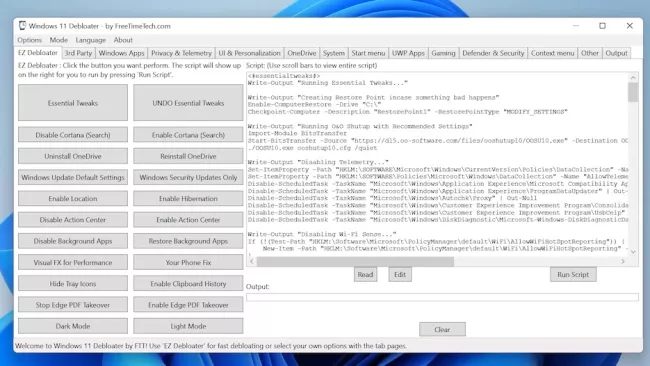Viewport: 650px width, 366px height.
Task: Open the Mode menu
Action: point(58,40)
